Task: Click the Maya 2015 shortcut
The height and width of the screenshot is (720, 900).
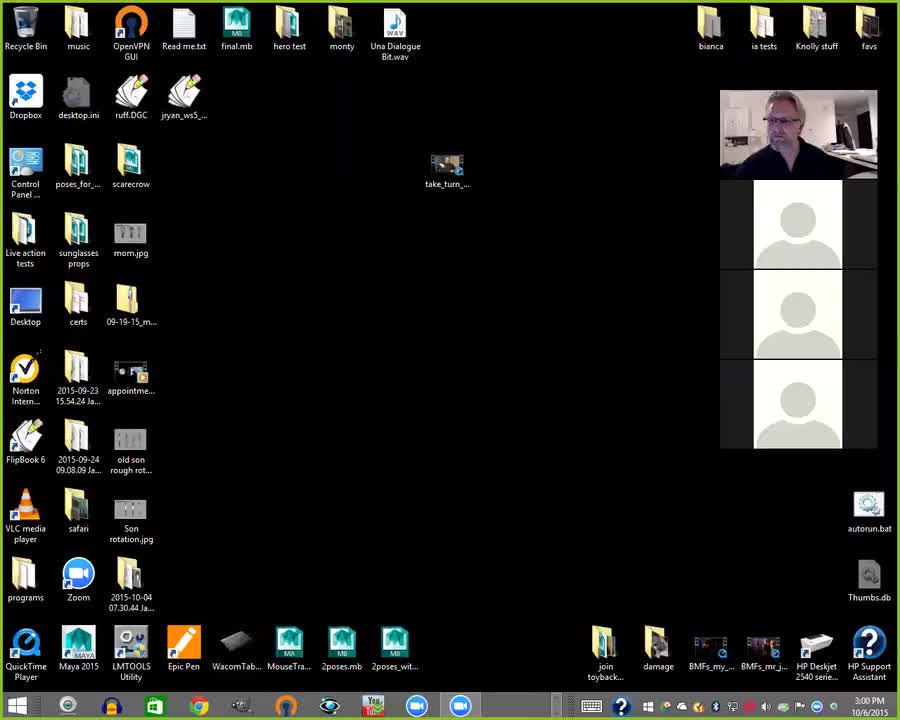Action: tap(78, 649)
